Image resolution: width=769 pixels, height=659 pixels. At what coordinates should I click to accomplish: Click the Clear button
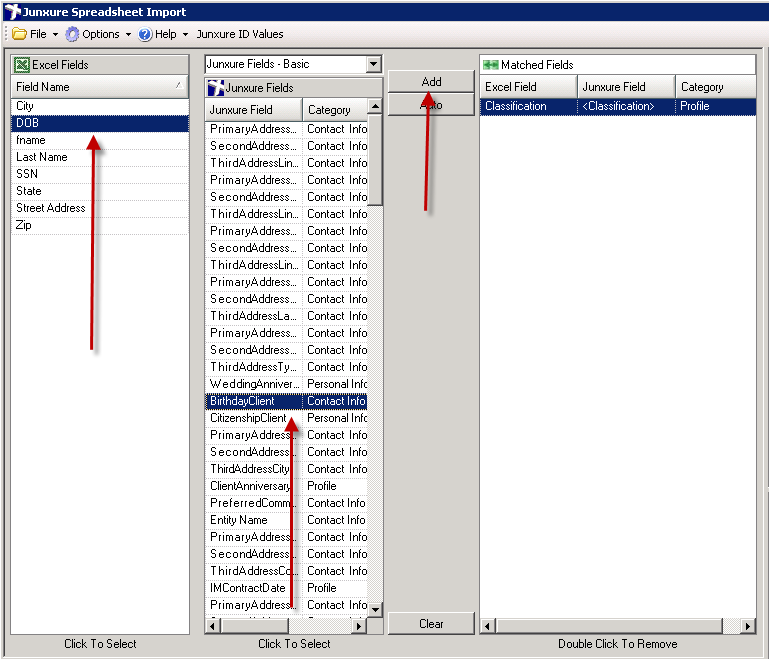pos(431,624)
